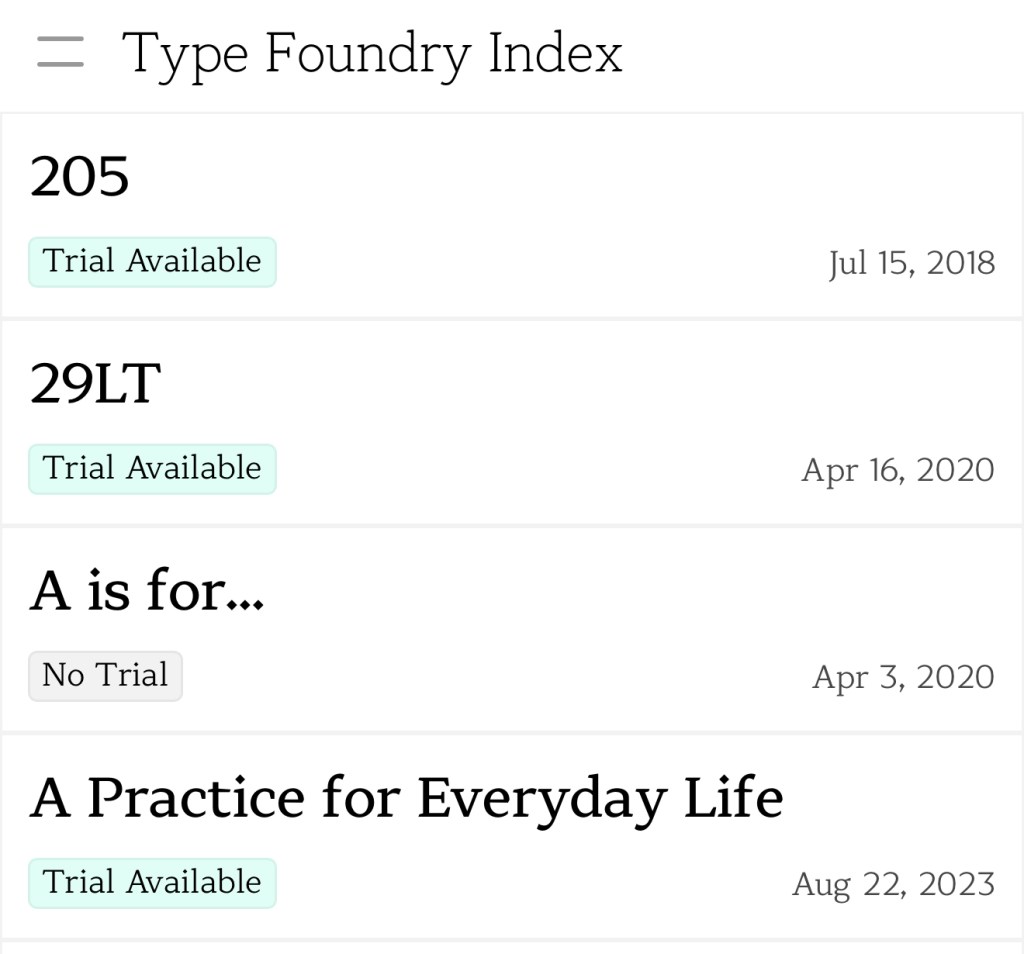1024x954 pixels.
Task: Click the 205 foundry heading text
Action: pos(80,177)
